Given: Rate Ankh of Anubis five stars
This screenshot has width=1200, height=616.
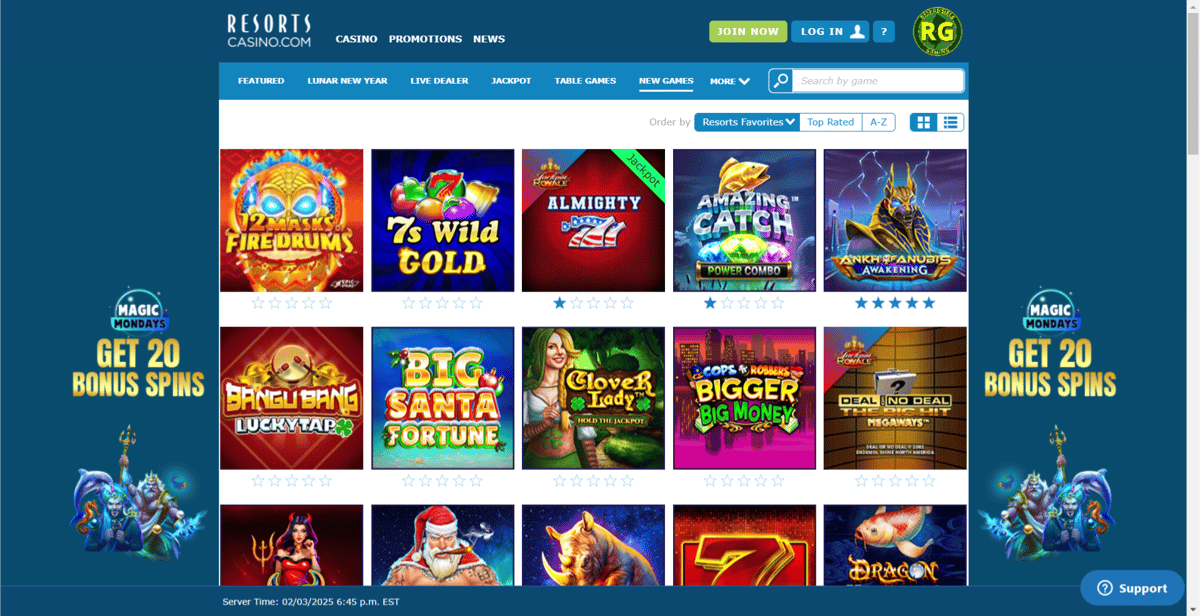Looking at the screenshot, I should click(x=929, y=303).
